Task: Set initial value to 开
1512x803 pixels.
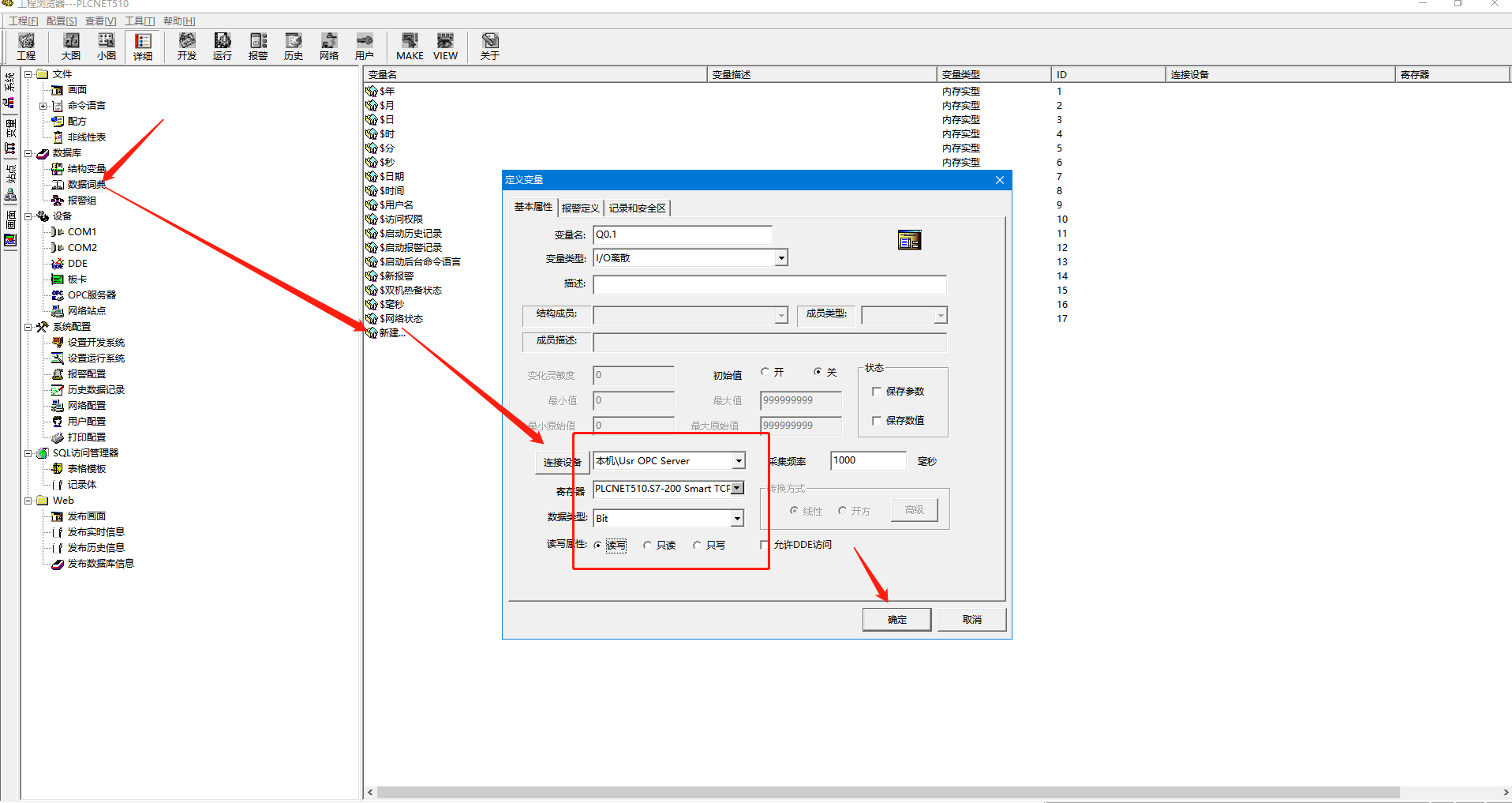Action: pos(765,372)
